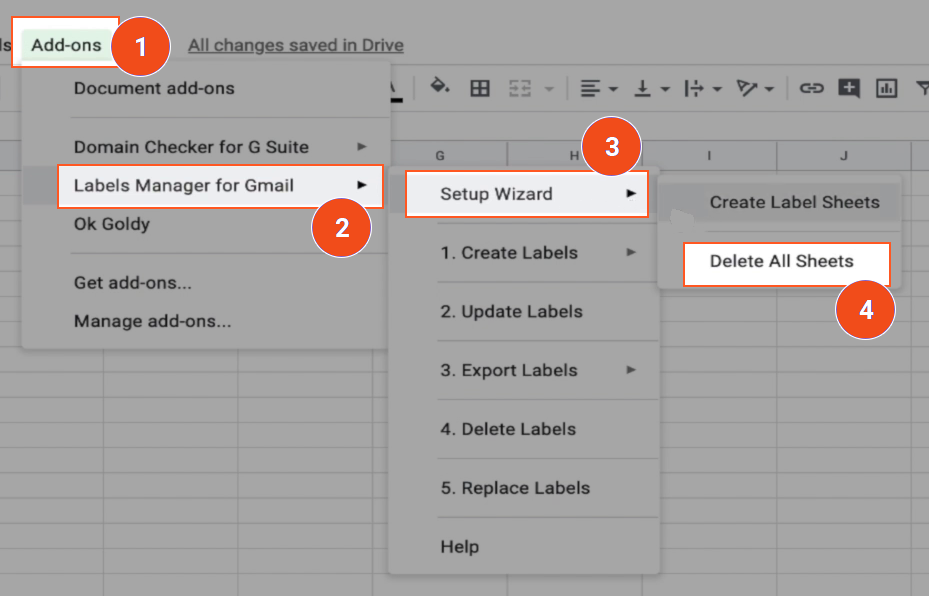Click the insert comment icon
The image size is (929, 596).
(848, 89)
